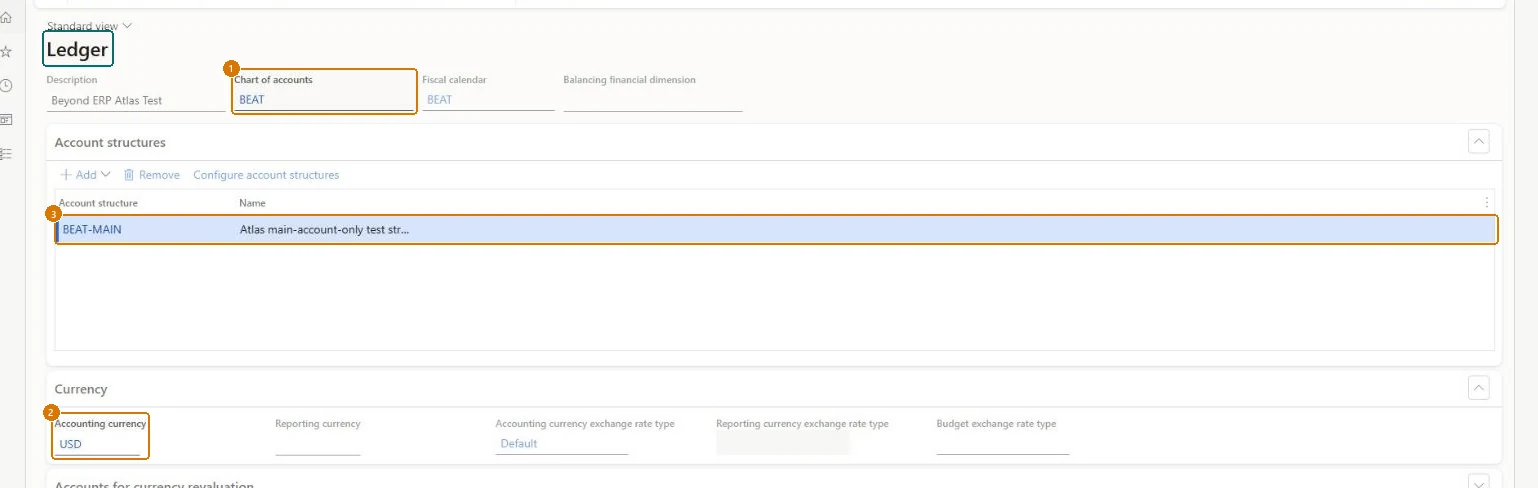Screen dimensions: 1538x488
Task: Open Favorites star in the sidebar
Action: (x=6, y=52)
